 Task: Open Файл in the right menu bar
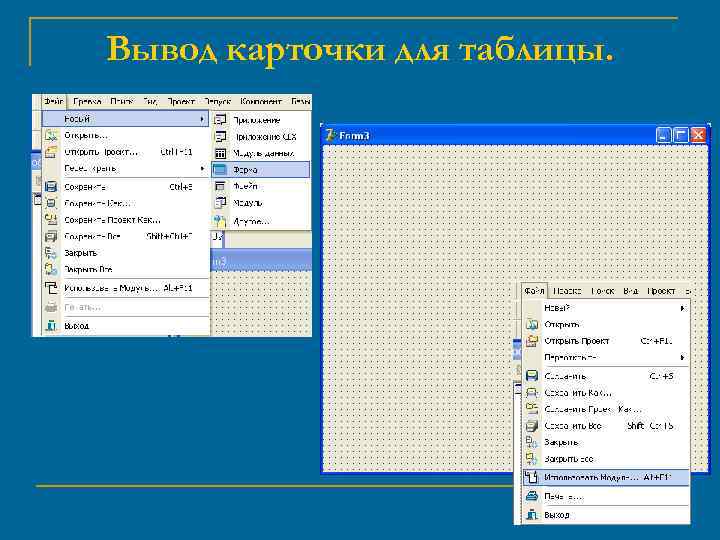(534, 291)
